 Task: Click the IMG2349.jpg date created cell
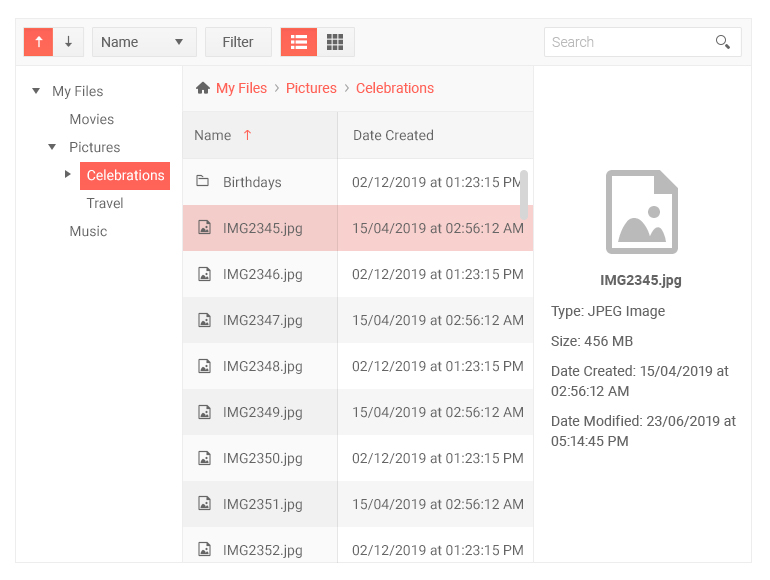[436, 412]
